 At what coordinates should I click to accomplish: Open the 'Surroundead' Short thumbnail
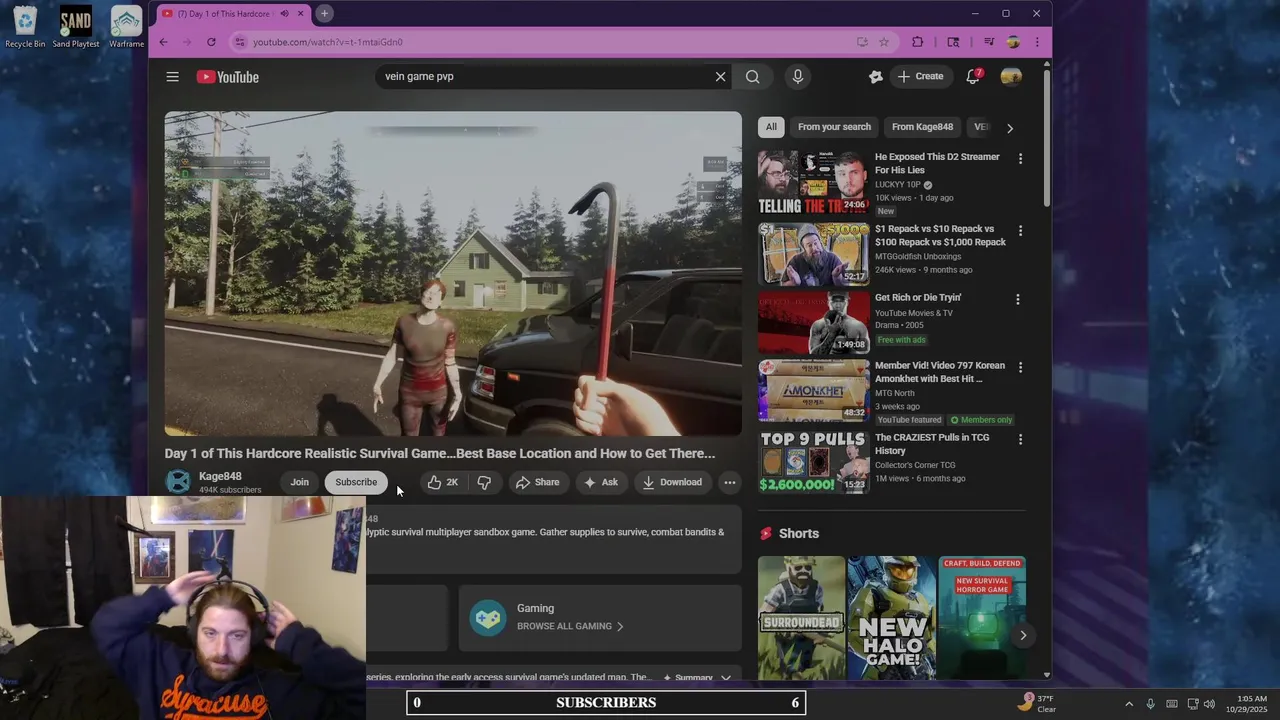(x=801, y=617)
